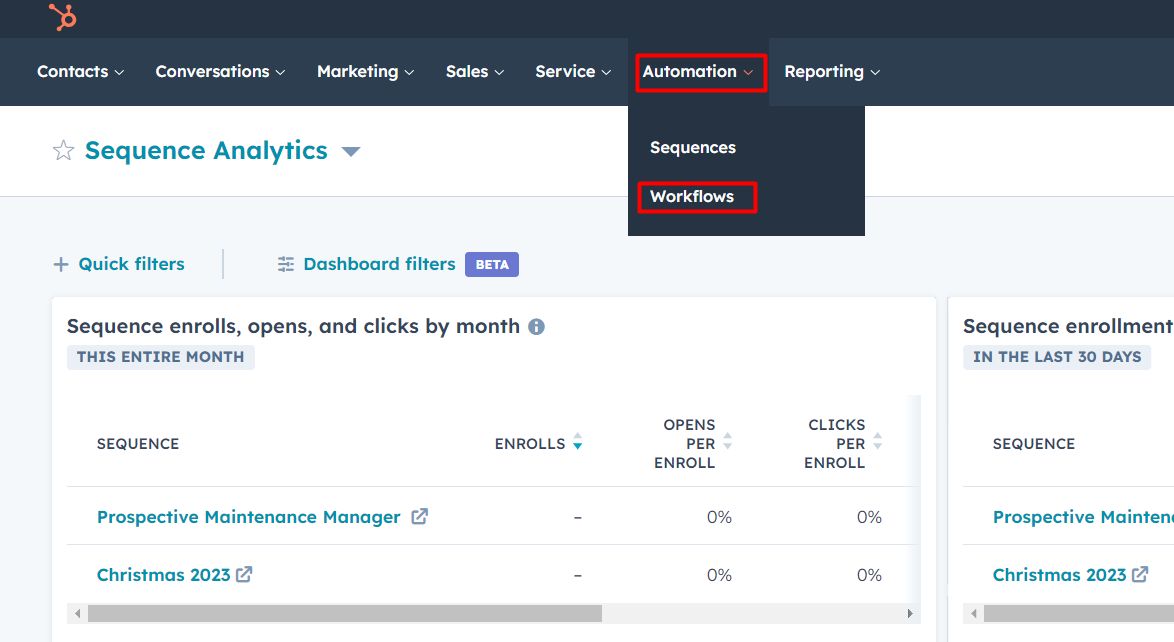1174x642 pixels.
Task: Open Prospective Mainten… link in second report
Action: pyautogui.click(x=1083, y=517)
